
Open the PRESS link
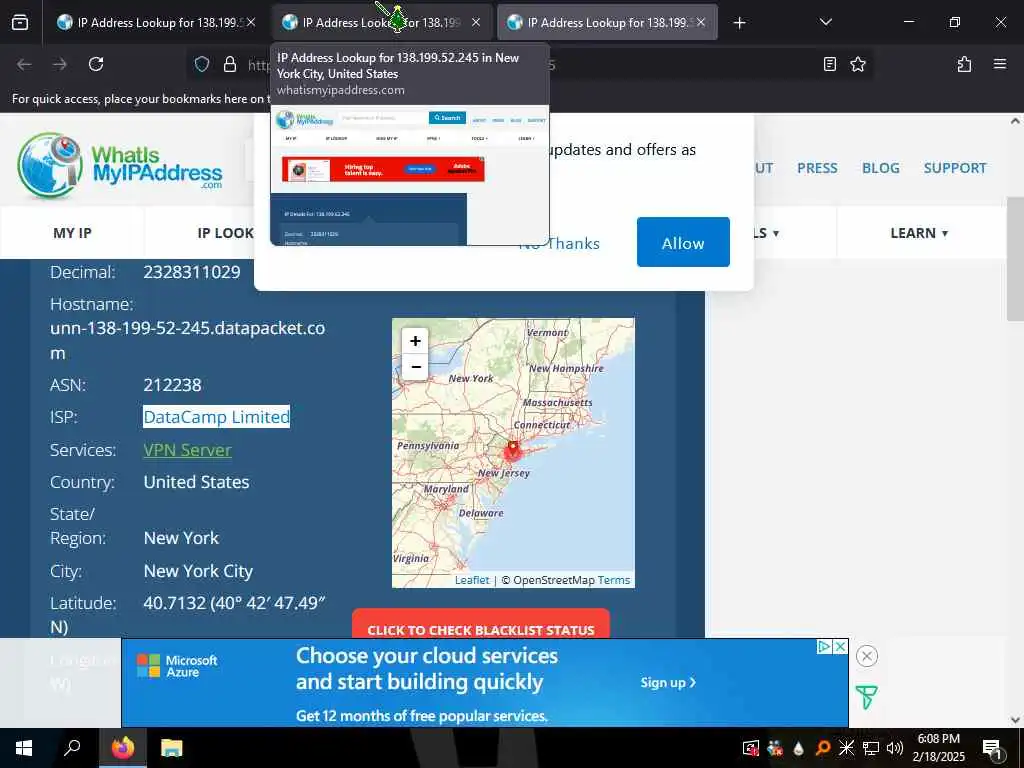817,168
